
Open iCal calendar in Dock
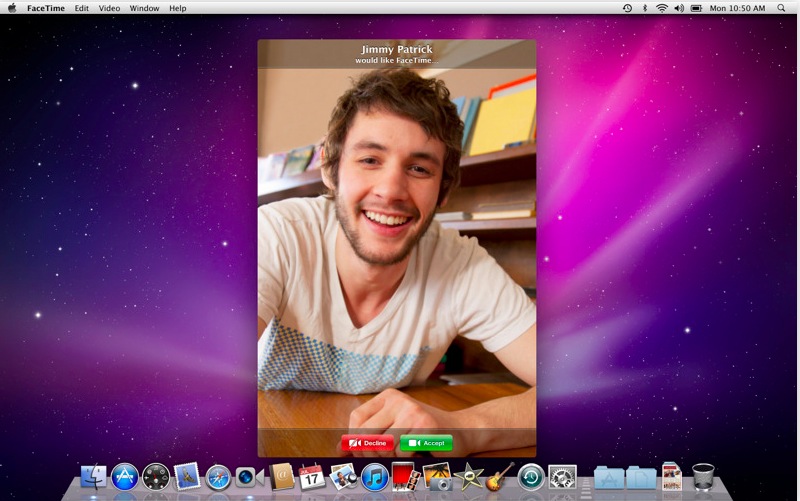pos(312,477)
